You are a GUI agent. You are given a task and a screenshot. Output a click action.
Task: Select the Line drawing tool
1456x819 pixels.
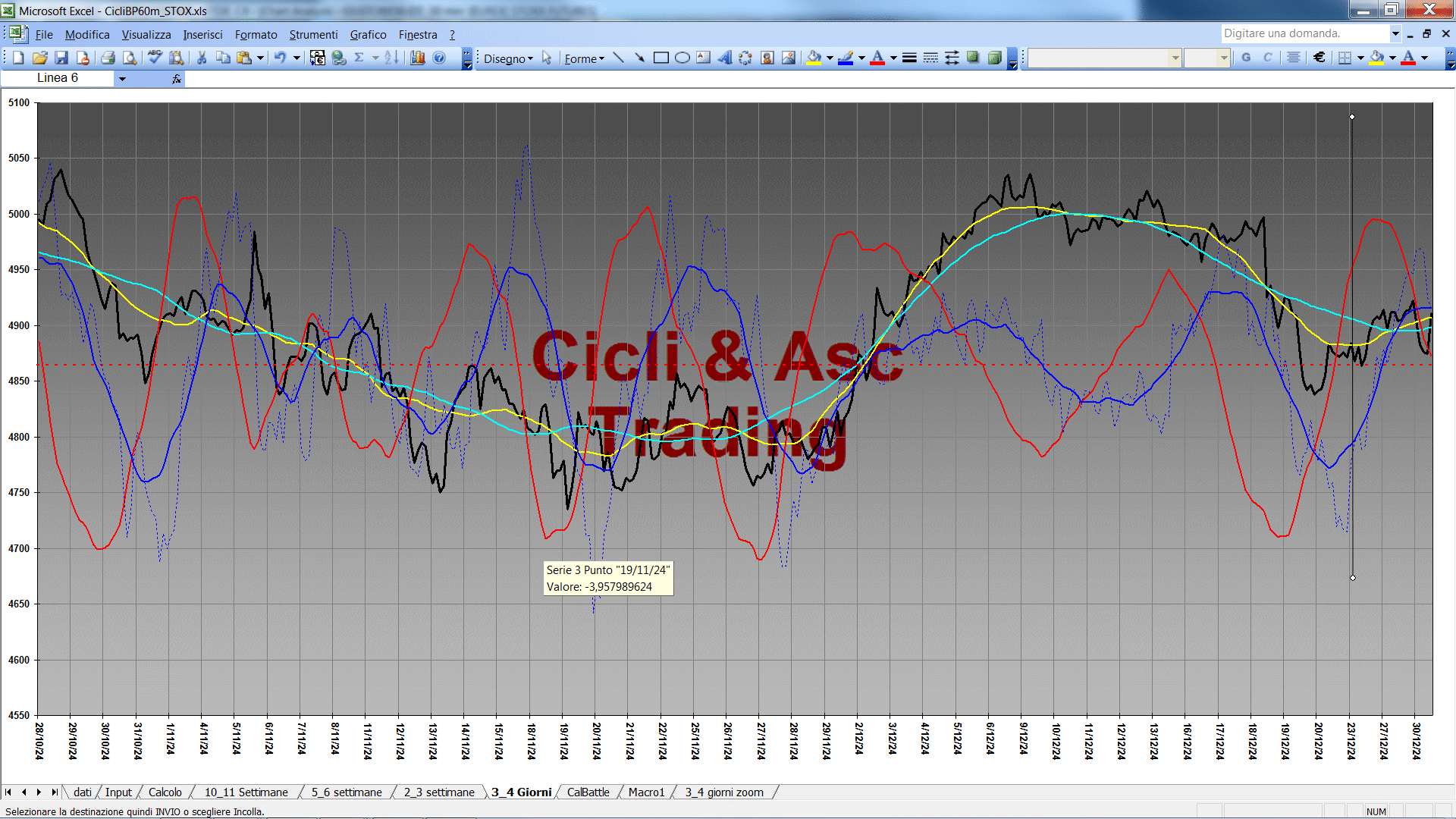619,58
